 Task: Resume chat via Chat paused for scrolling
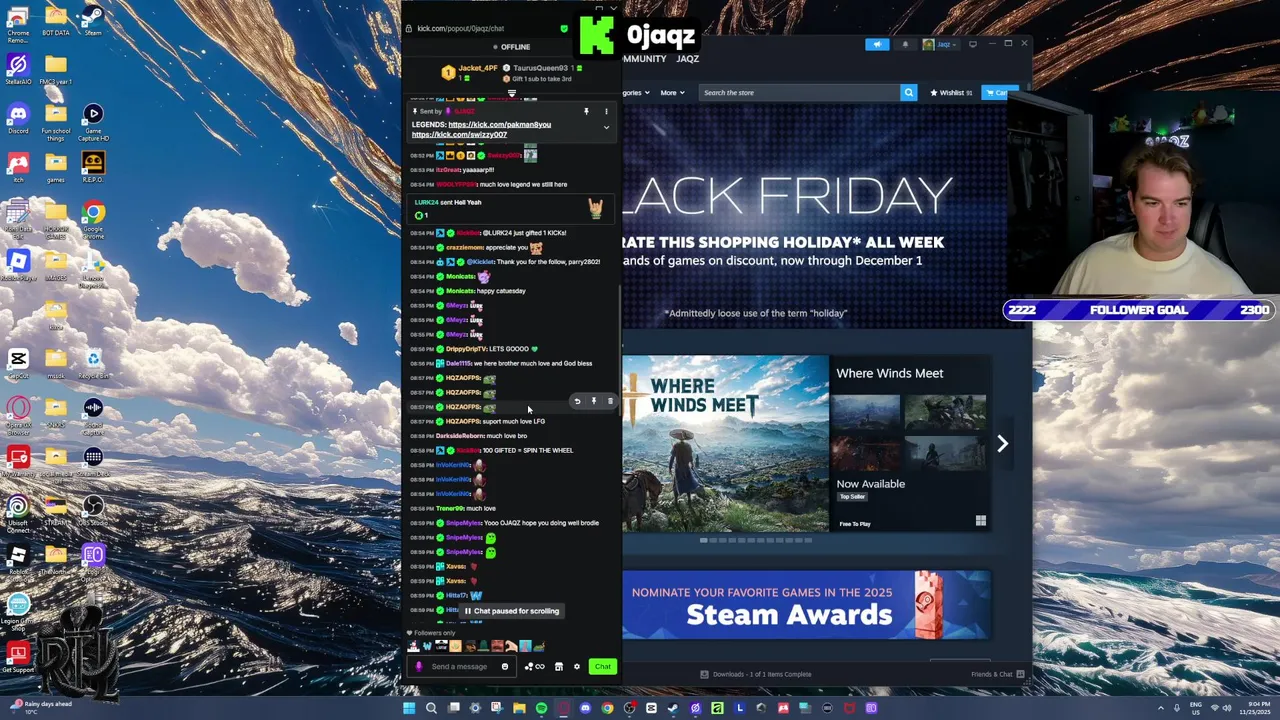(x=511, y=611)
